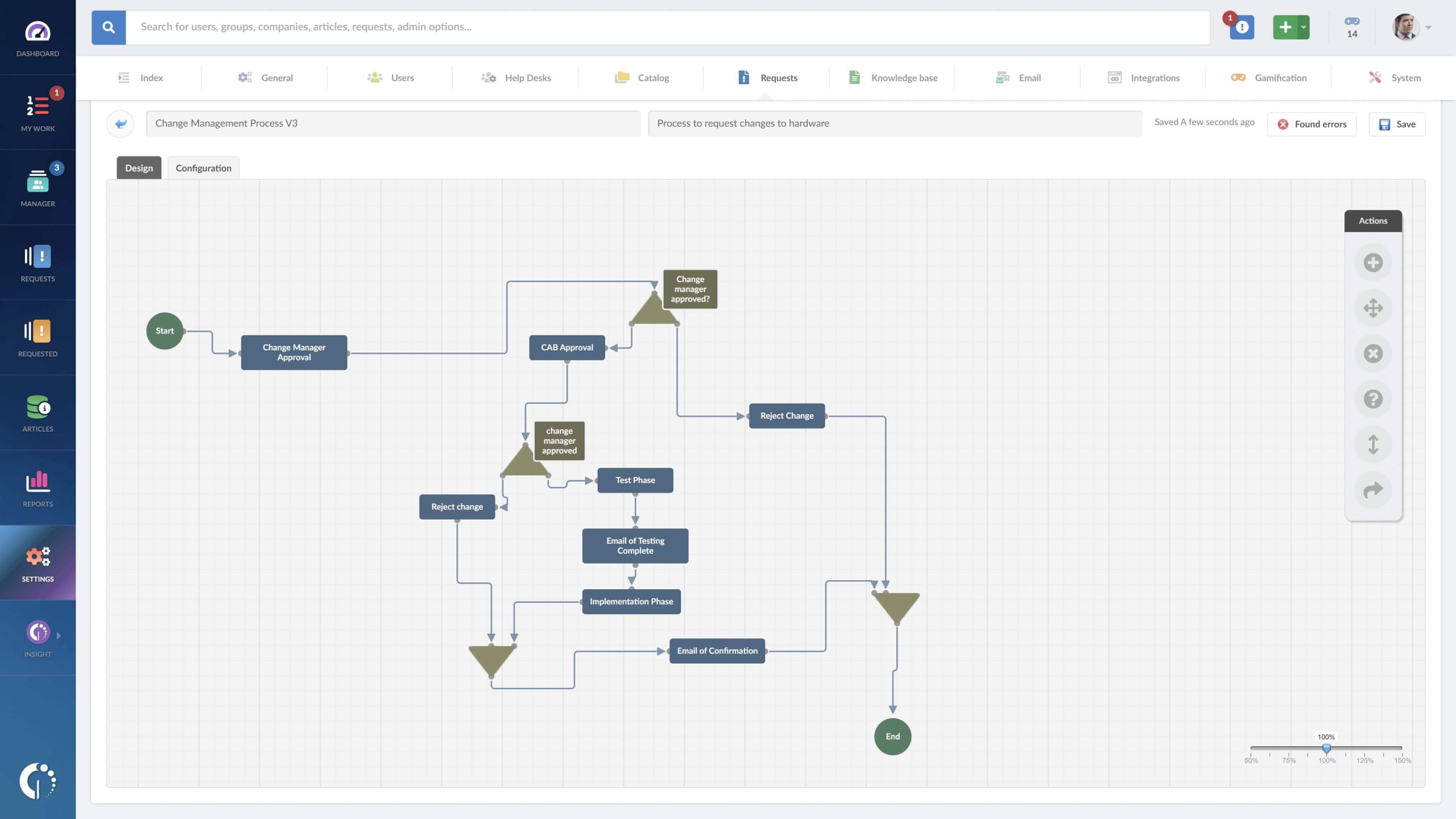This screenshot has width=1456, height=819.
Task: Select the move tool in the Actions panel
Action: [1374, 308]
